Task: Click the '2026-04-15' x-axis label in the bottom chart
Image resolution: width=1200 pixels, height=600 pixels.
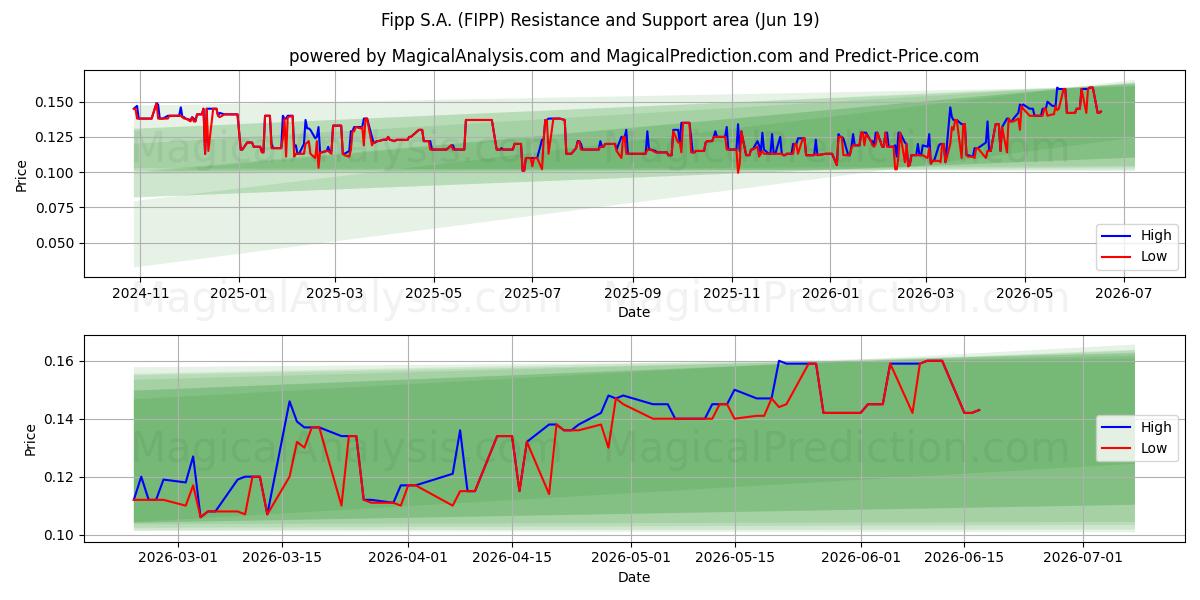Action: coord(512,558)
